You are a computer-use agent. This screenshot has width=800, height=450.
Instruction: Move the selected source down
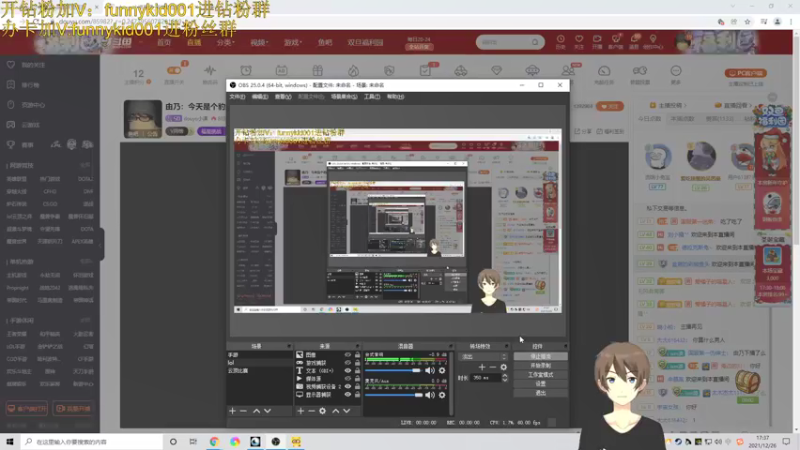tap(346, 411)
